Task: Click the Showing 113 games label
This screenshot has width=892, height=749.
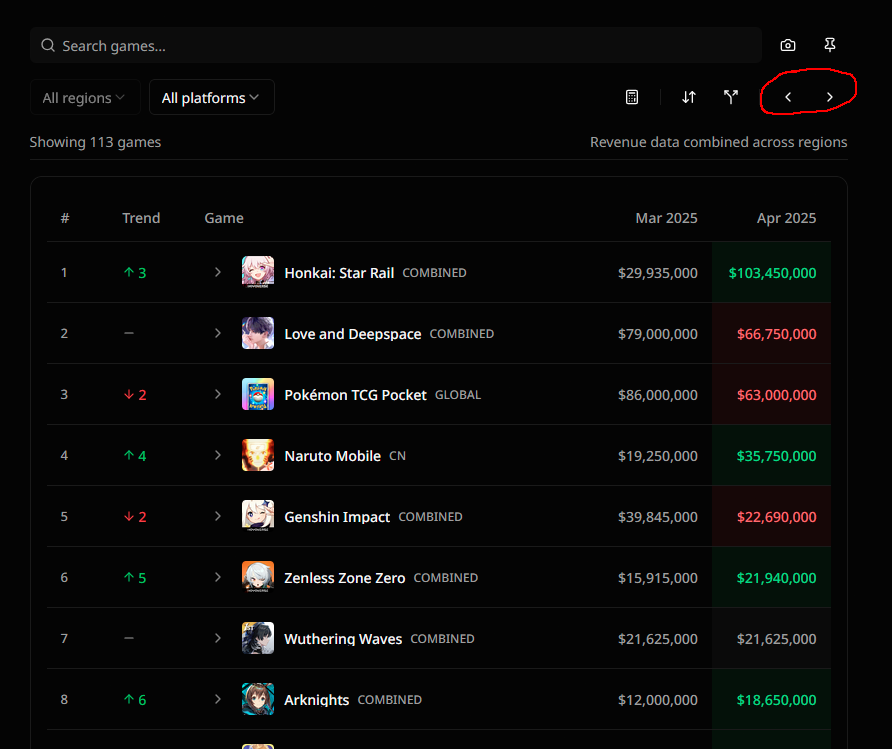Action: click(95, 142)
